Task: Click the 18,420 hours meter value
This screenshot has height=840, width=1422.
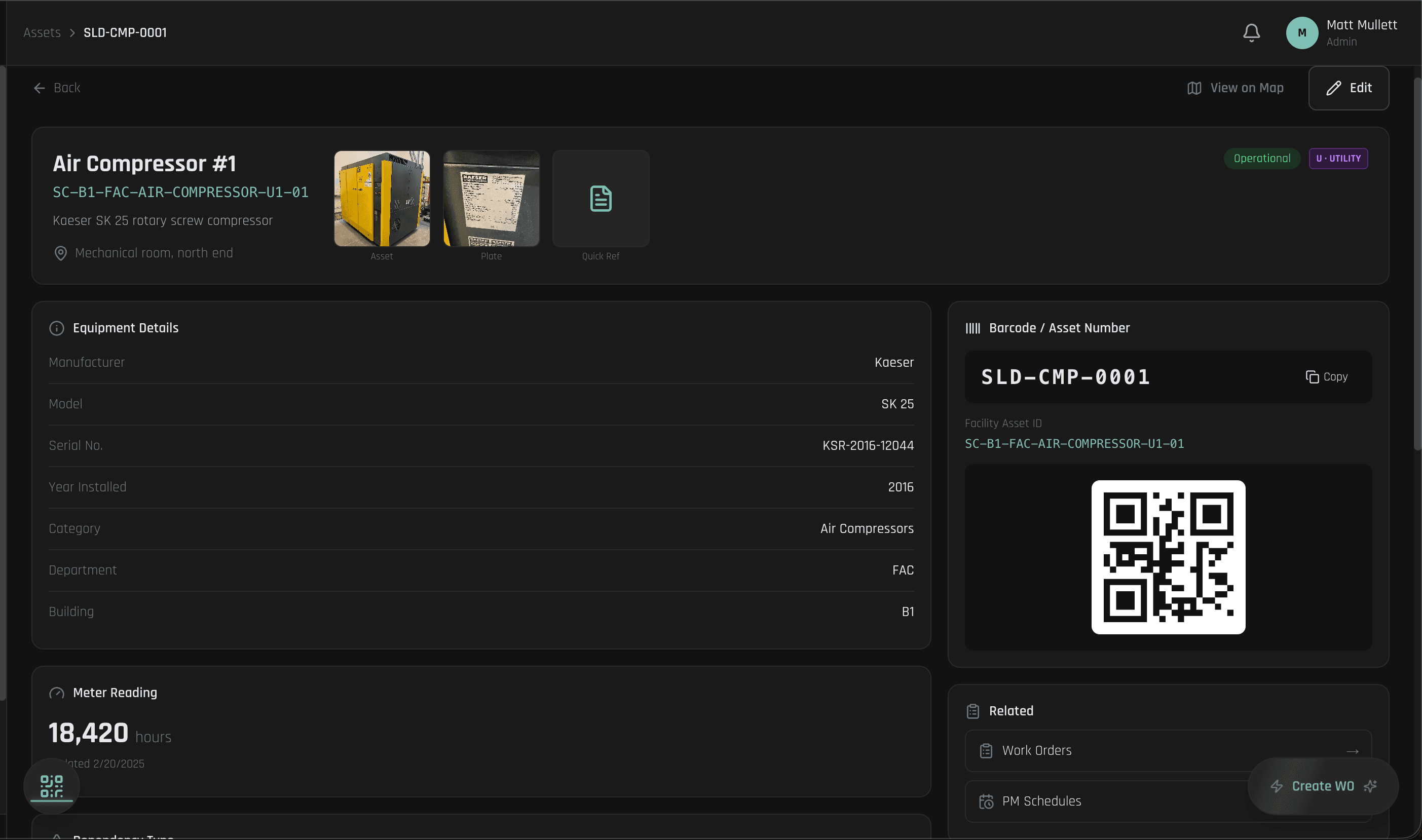Action: click(x=110, y=733)
